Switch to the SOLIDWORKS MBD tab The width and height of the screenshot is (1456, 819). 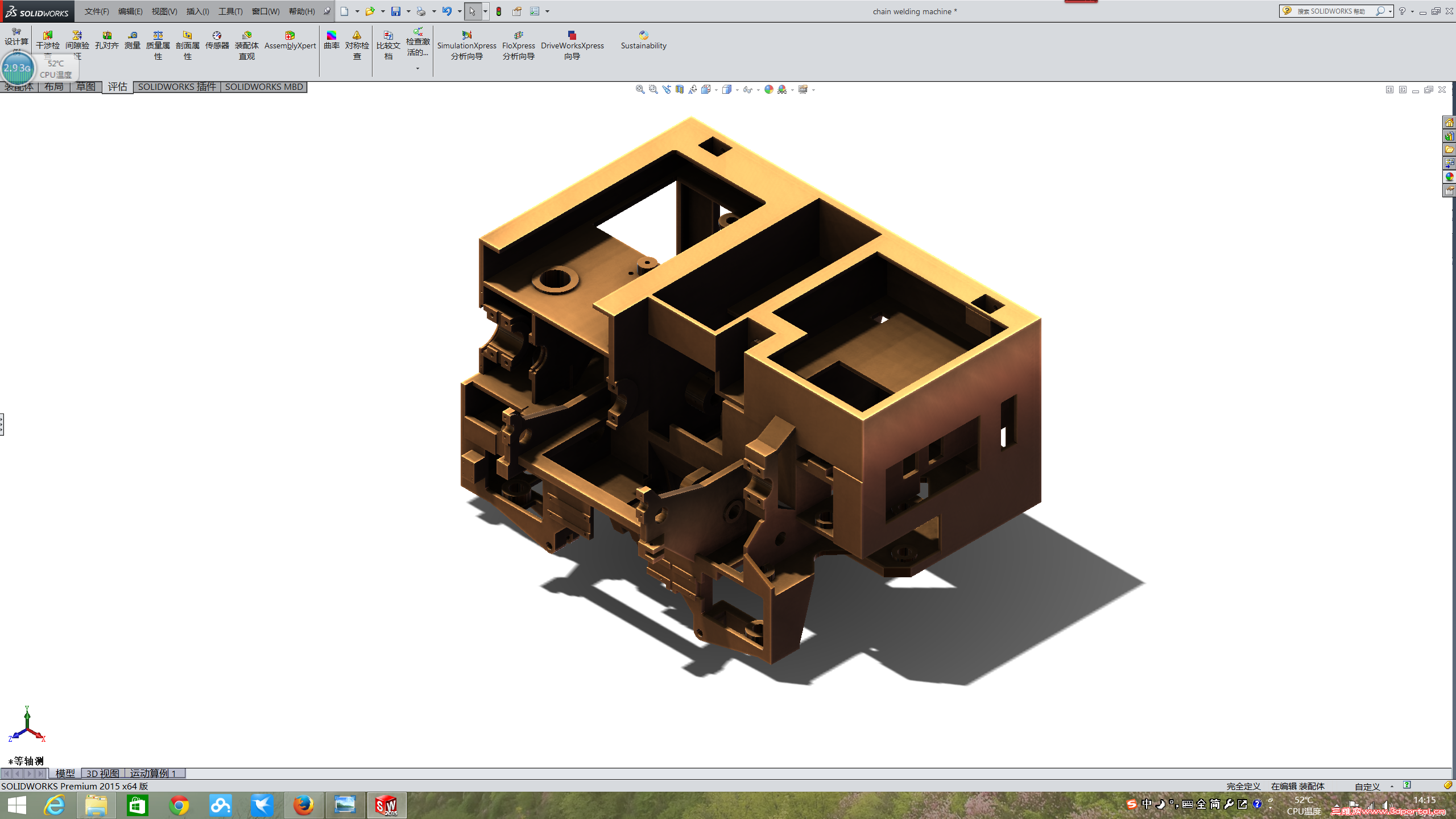click(264, 86)
